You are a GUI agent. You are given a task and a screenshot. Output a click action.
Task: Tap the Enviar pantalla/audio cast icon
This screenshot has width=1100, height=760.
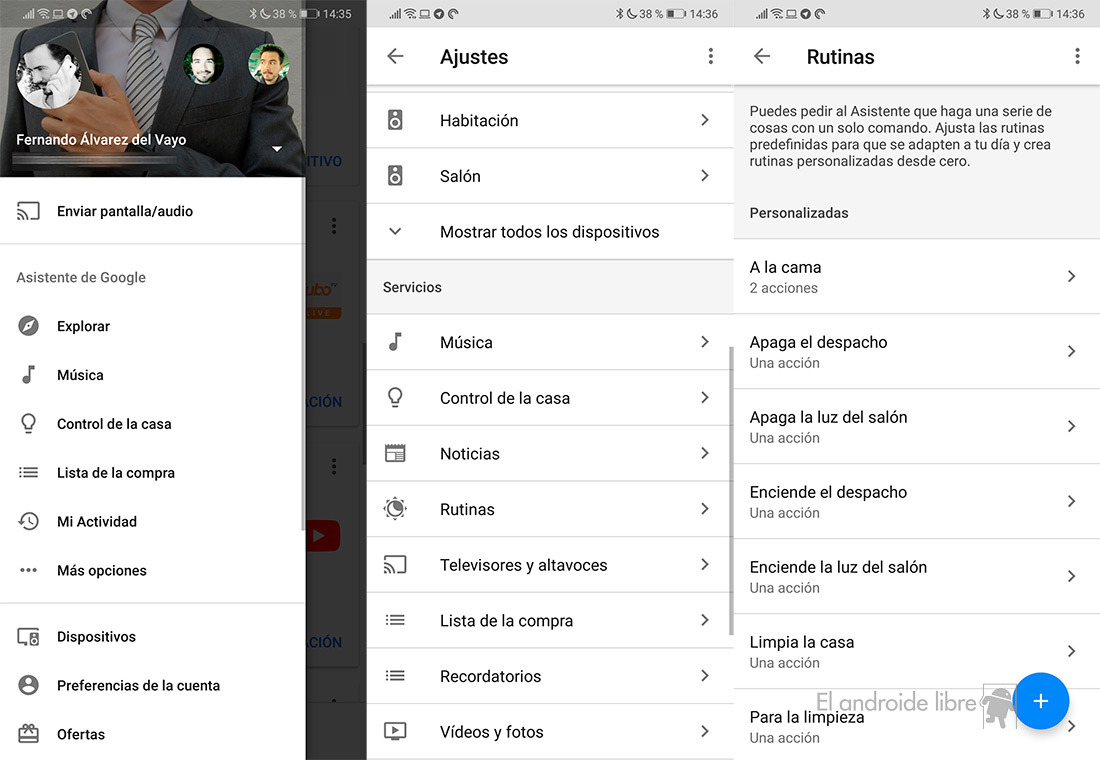tap(29, 211)
